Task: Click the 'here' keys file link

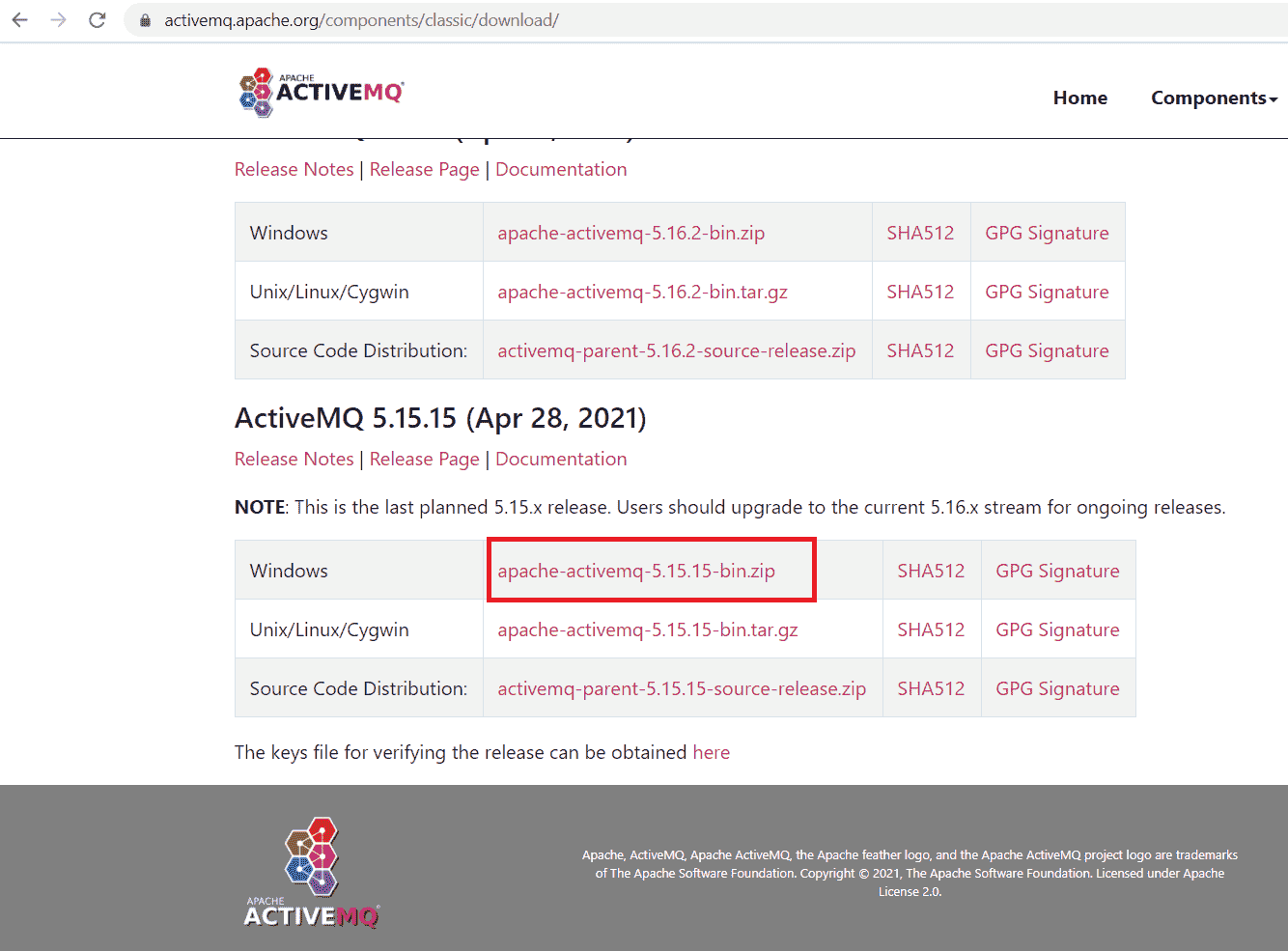Action: tap(711, 752)
